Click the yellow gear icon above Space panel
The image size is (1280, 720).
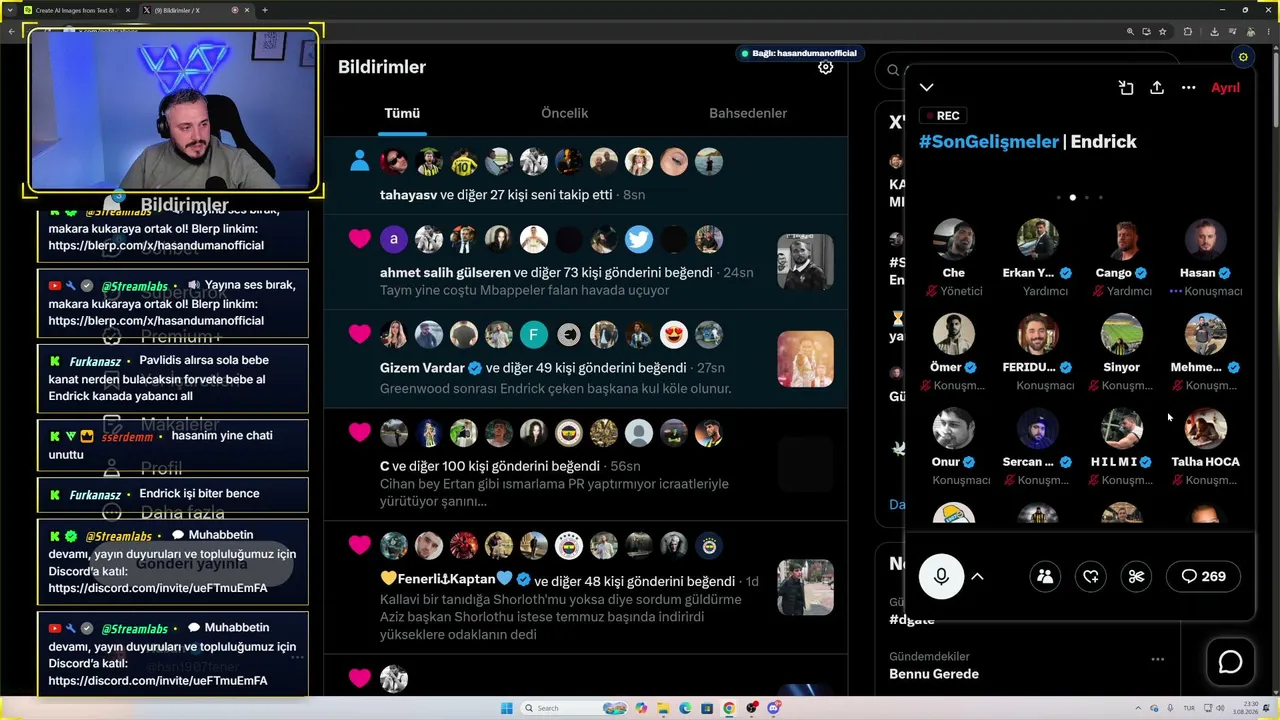click(1243, 57)
